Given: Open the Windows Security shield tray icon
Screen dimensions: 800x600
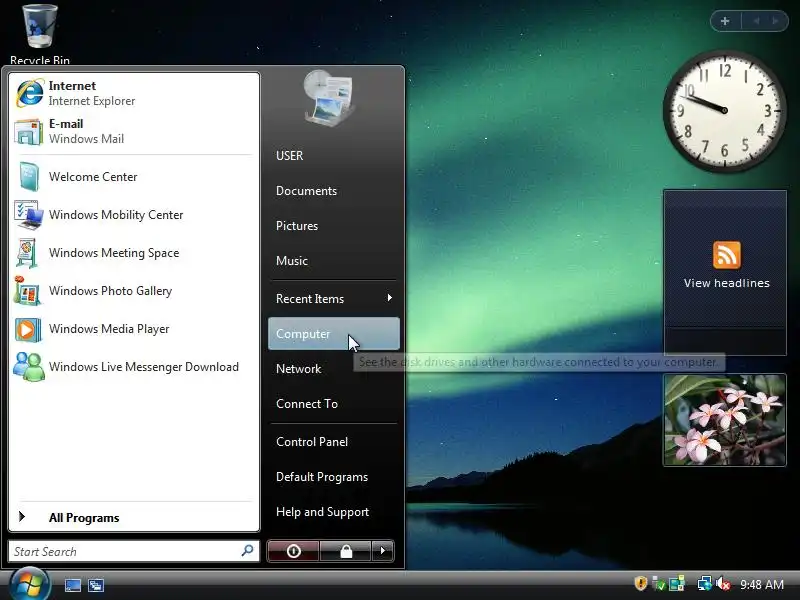Looking at the screenshot, I should pyautogui.click(x=641, y=583).
